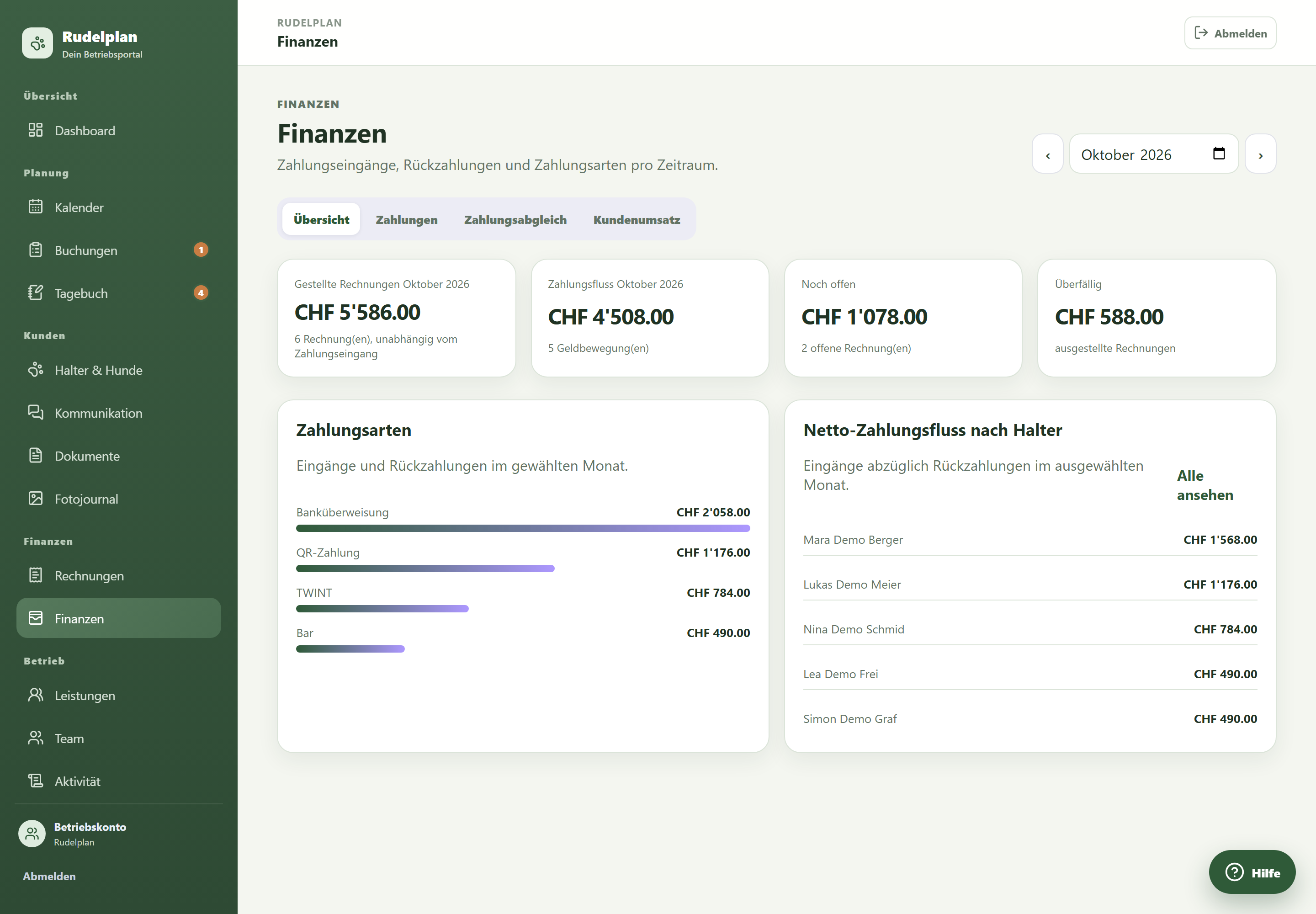Click the Lea Demo Frei row
This screenshot has height=914, width=1316.
[1029, 674]
